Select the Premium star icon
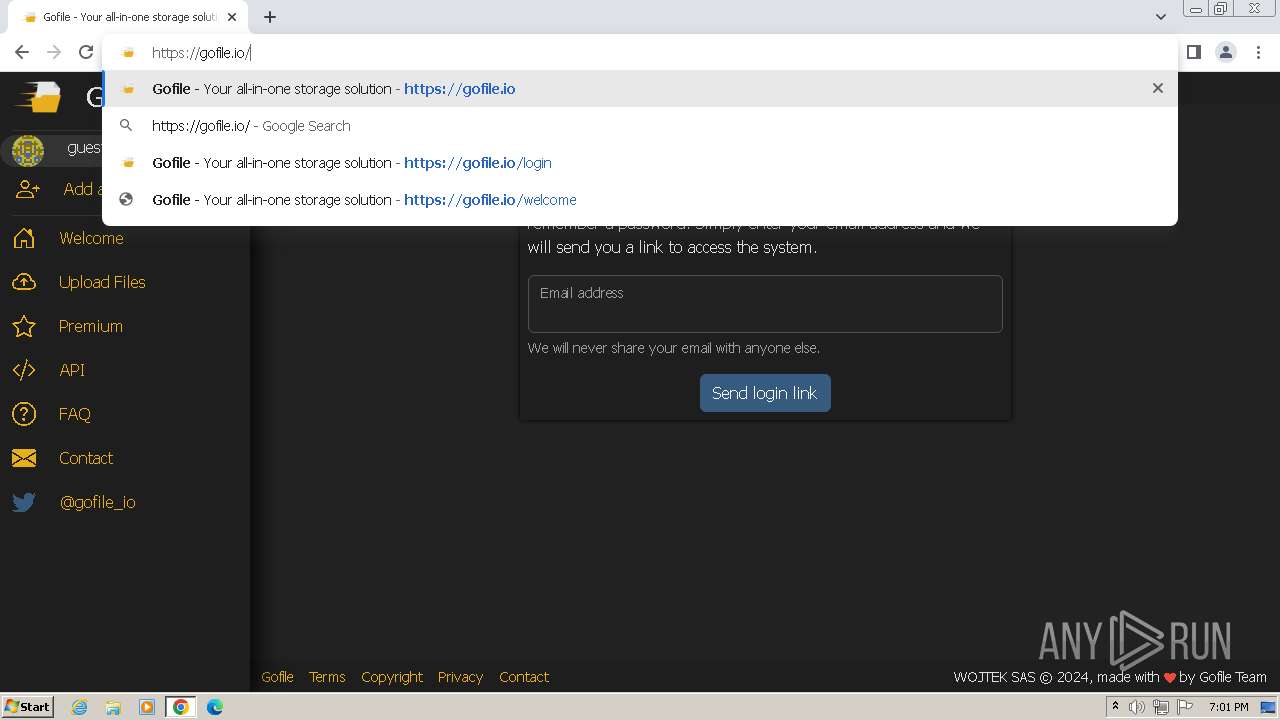 24,326
